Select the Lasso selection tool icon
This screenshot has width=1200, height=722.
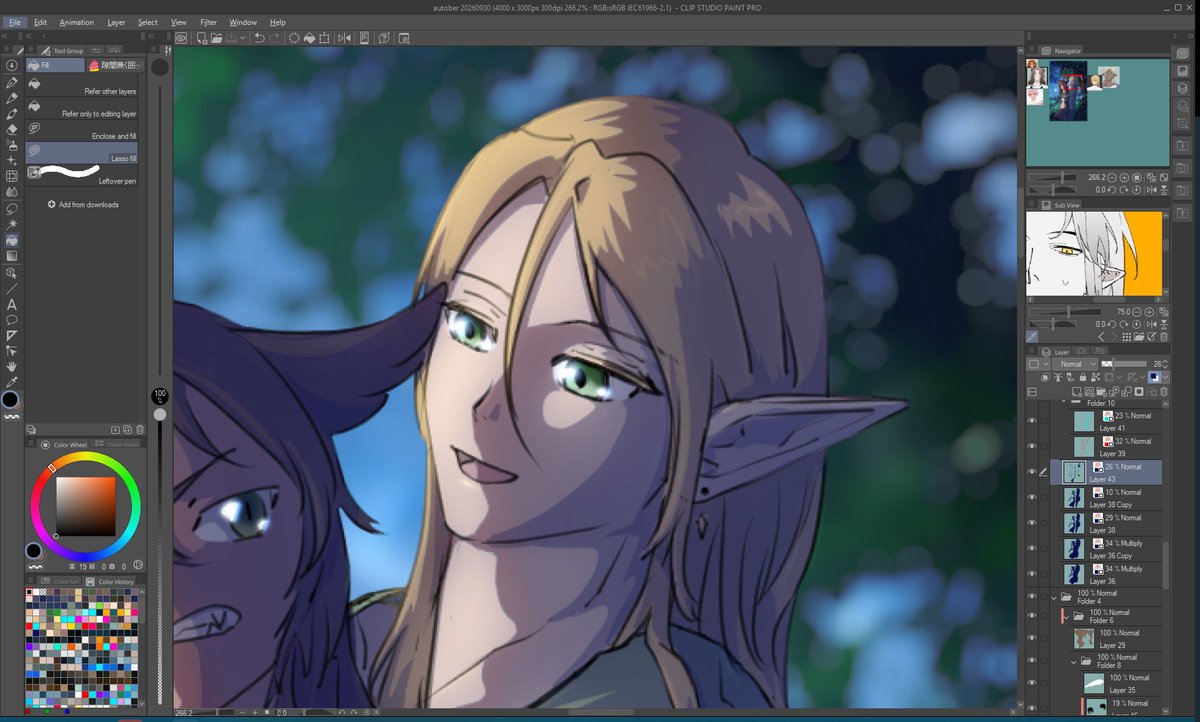pyautogui.click(x=12, y=209)
